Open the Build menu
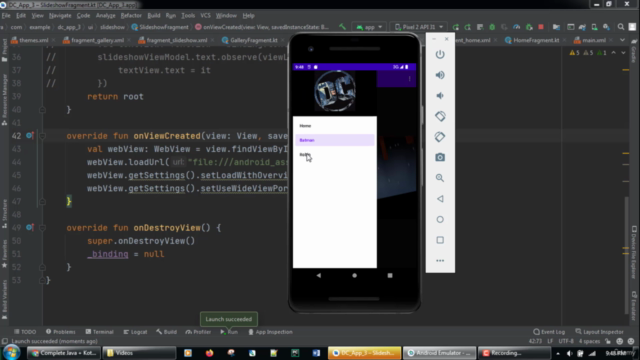This screenshot has width=640, height=360. [154, 16]
